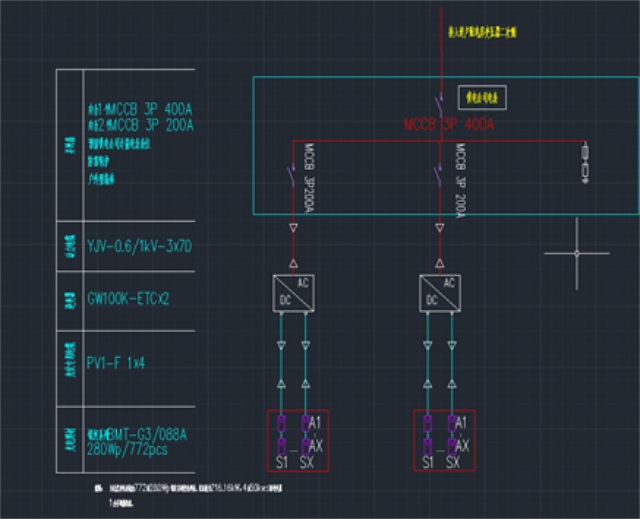The image size is (640, 519).
Task: Click the PV1-F 1x4 cable text
Action: (120, 361)
